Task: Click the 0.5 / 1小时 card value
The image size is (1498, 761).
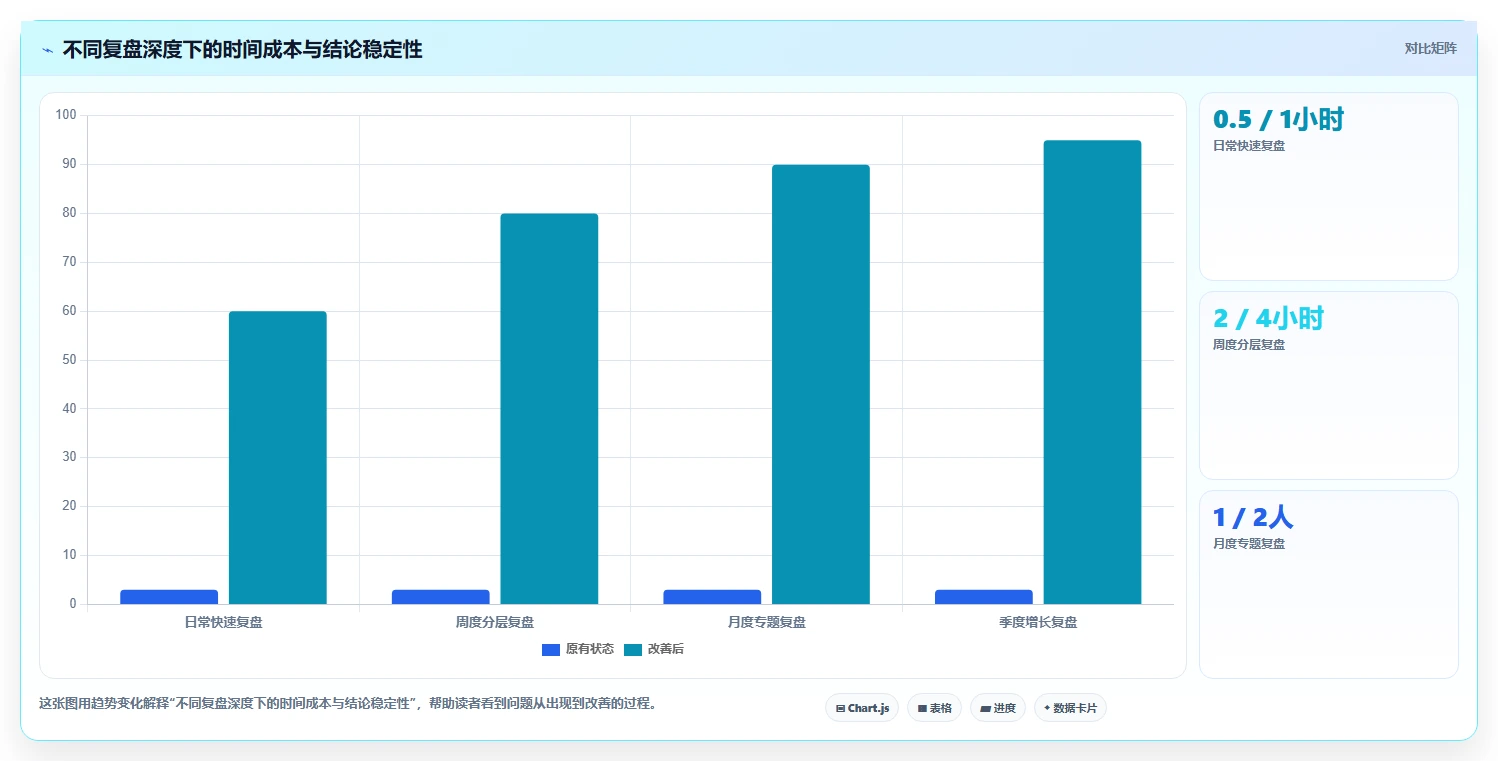Action: pos(1278,120)
